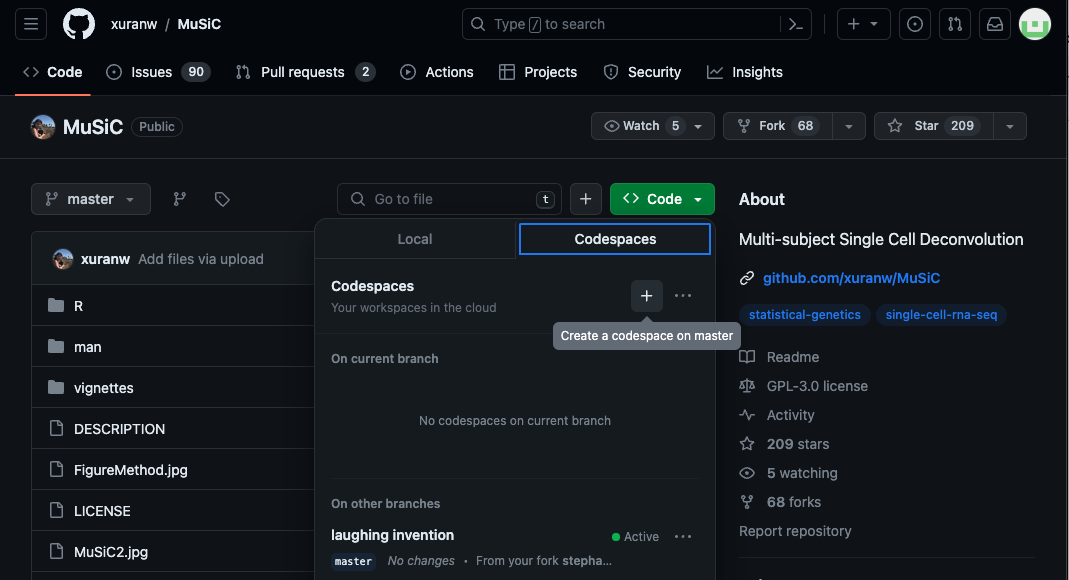Expand the Star lists dropdown arrow
This screenshot has width=1069, height=580.
coord(1010,126)
